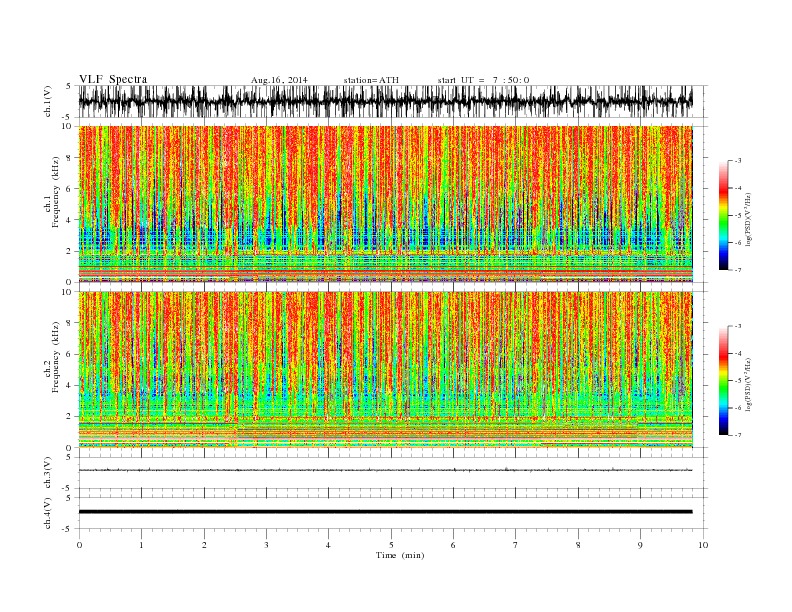
Task: Click the '-5' label on ch.1 colorbar
Action: pos(738,216)
